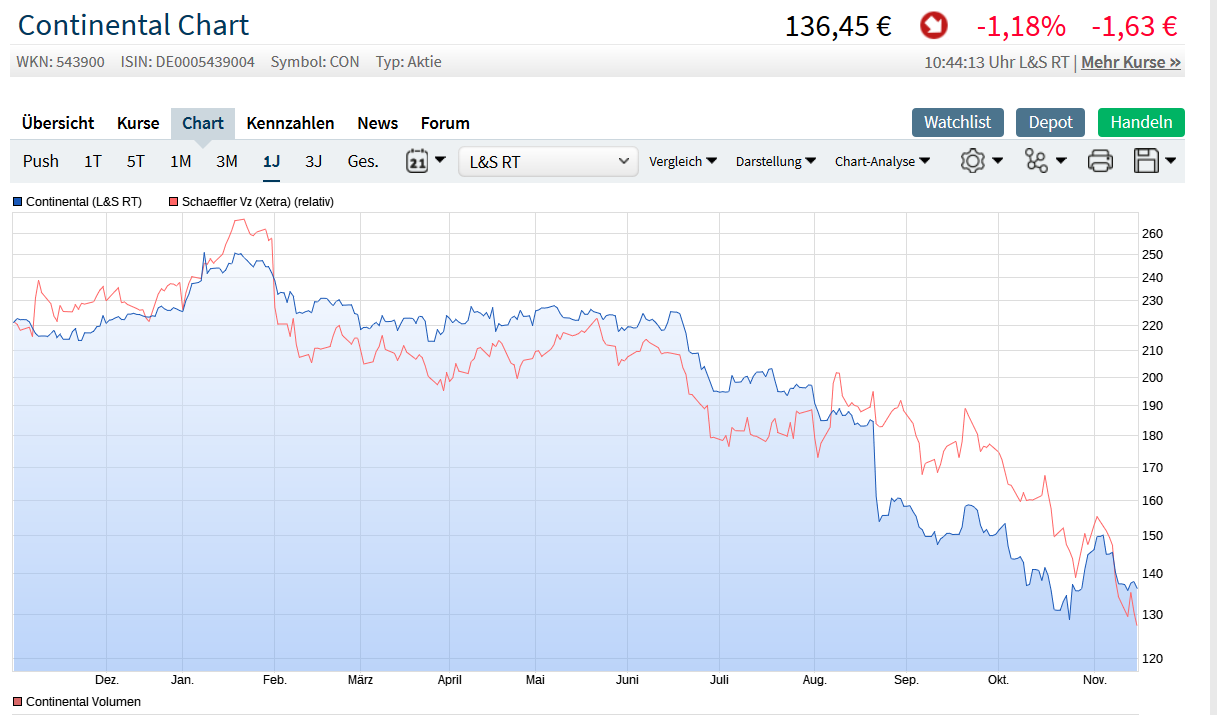Click the 260 y-axis label
1217x715 pixels.
pyautogui.click(x=1152, y=234)
